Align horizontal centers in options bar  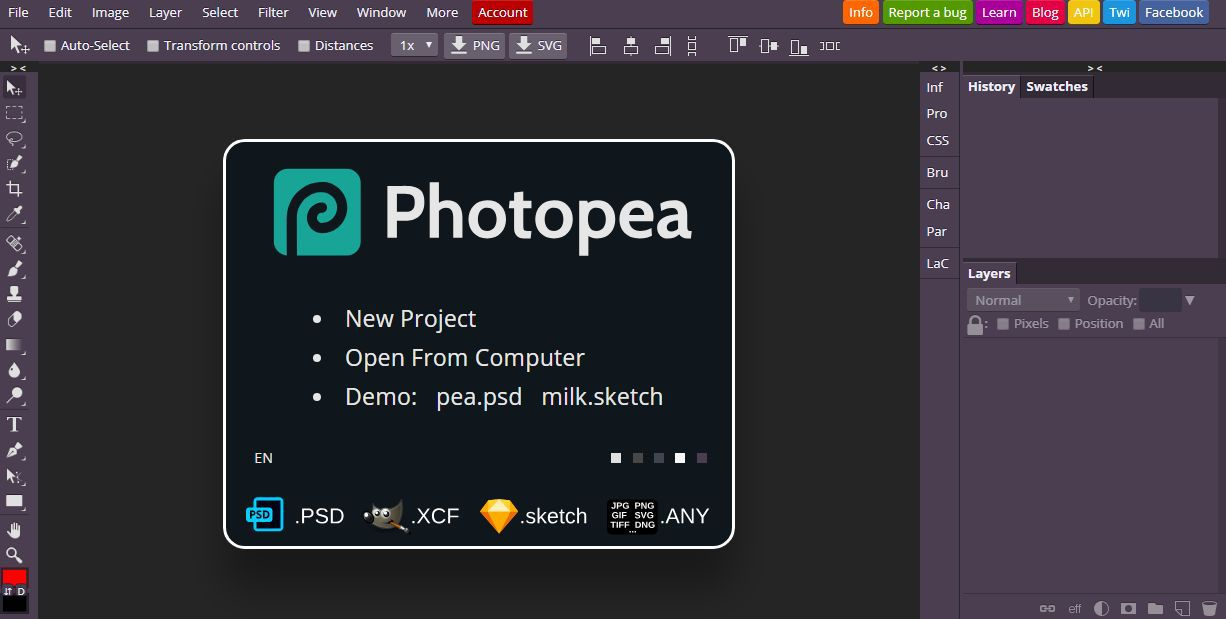(x=631, y=46)
